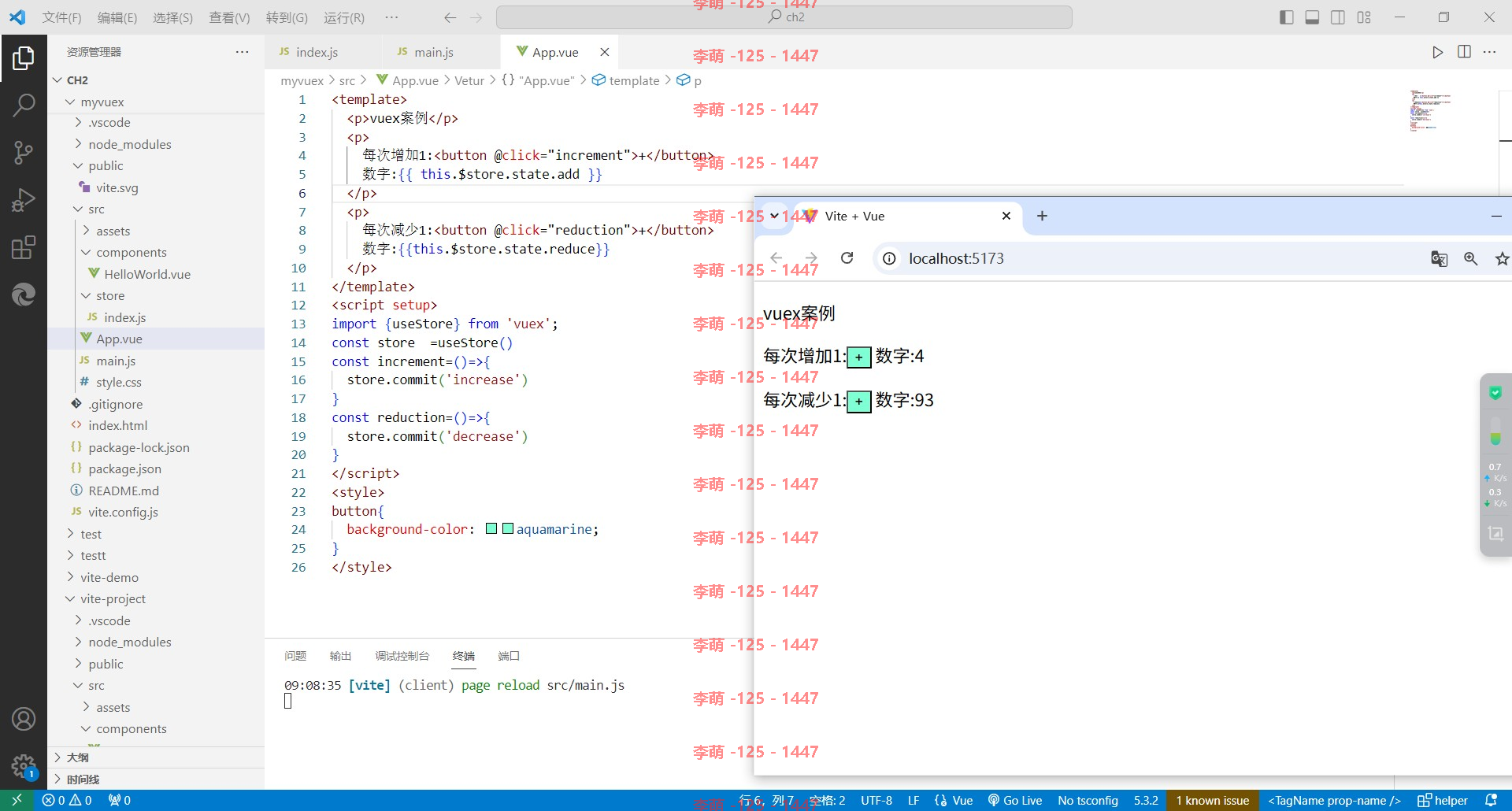Expand the assets folder under myvuex src
This screenshot has width=1512, height=811.
(86, 231)
